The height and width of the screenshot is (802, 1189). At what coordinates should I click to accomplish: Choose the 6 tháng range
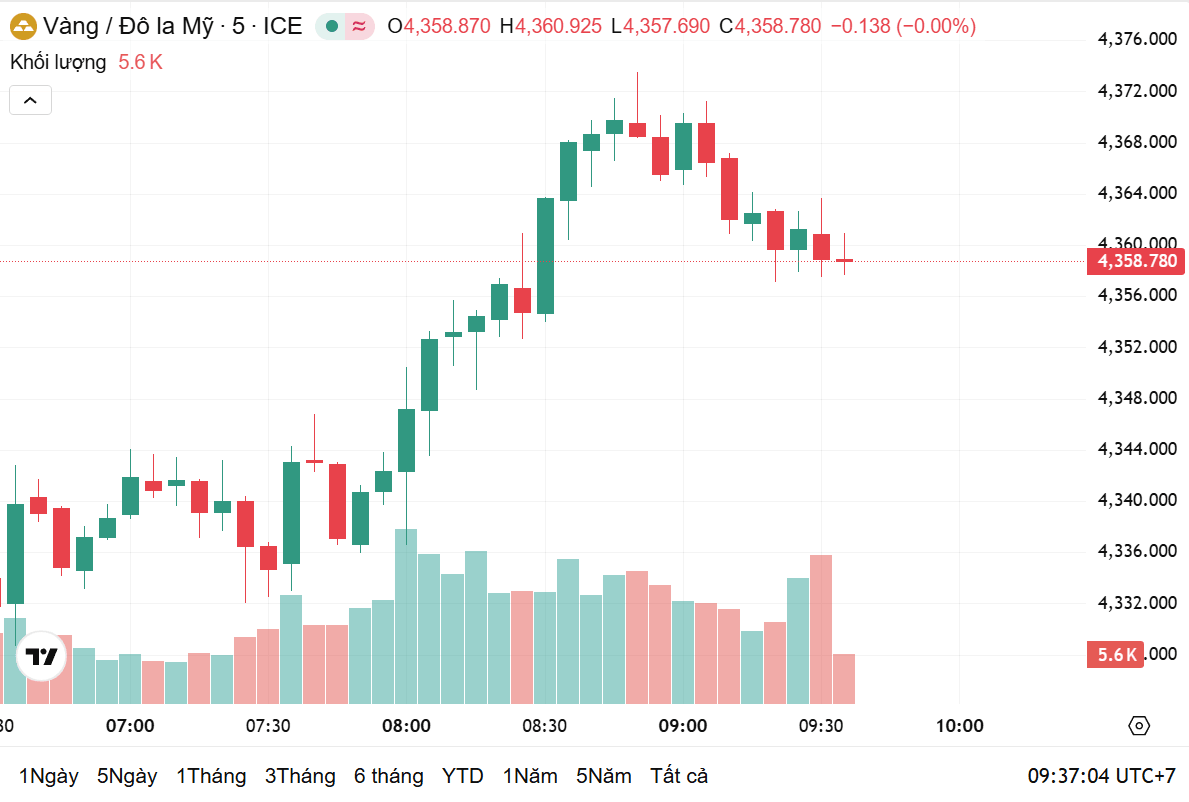coord(388,776)
